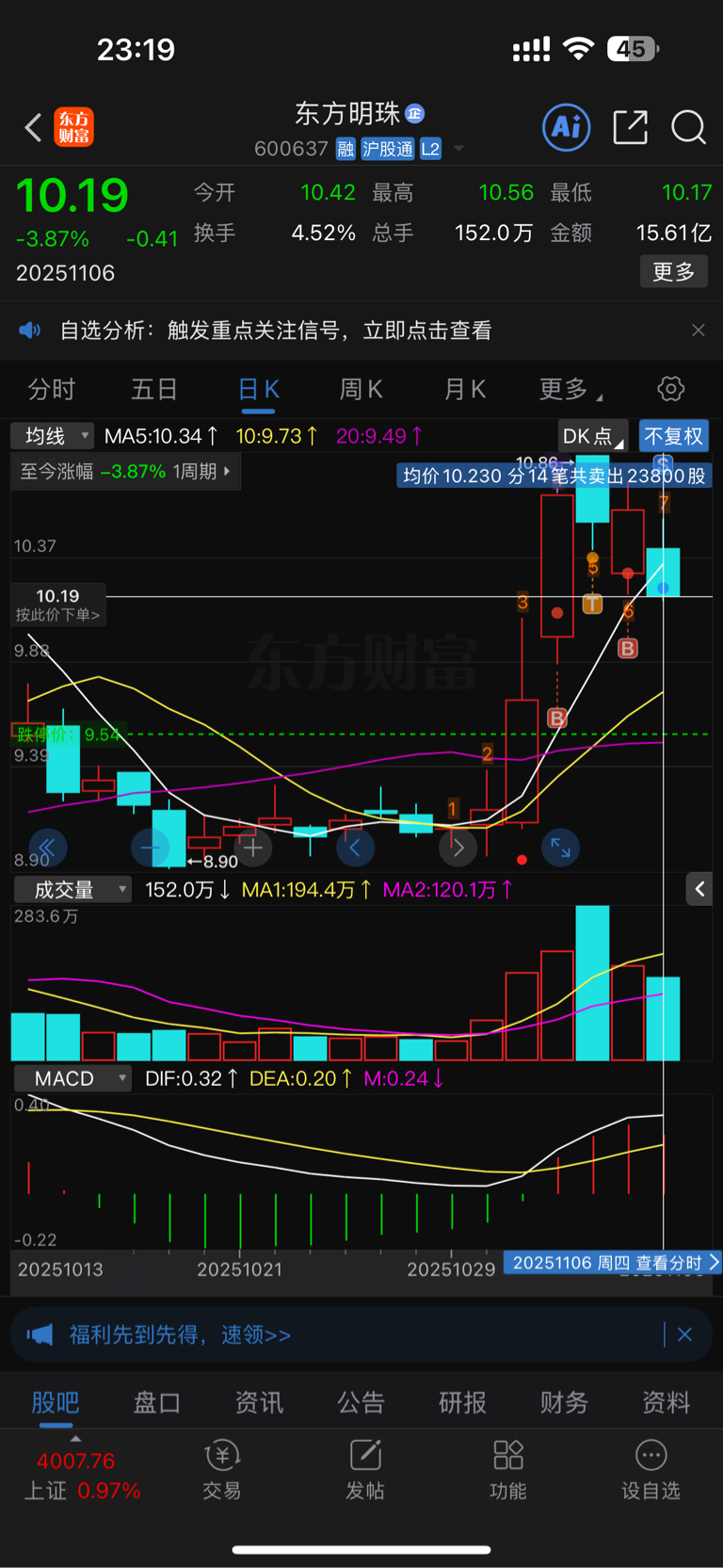This screenshot has height=1568, width=723.
Task: Switch to the 分时 chart tab
Action: pos(52,390)
